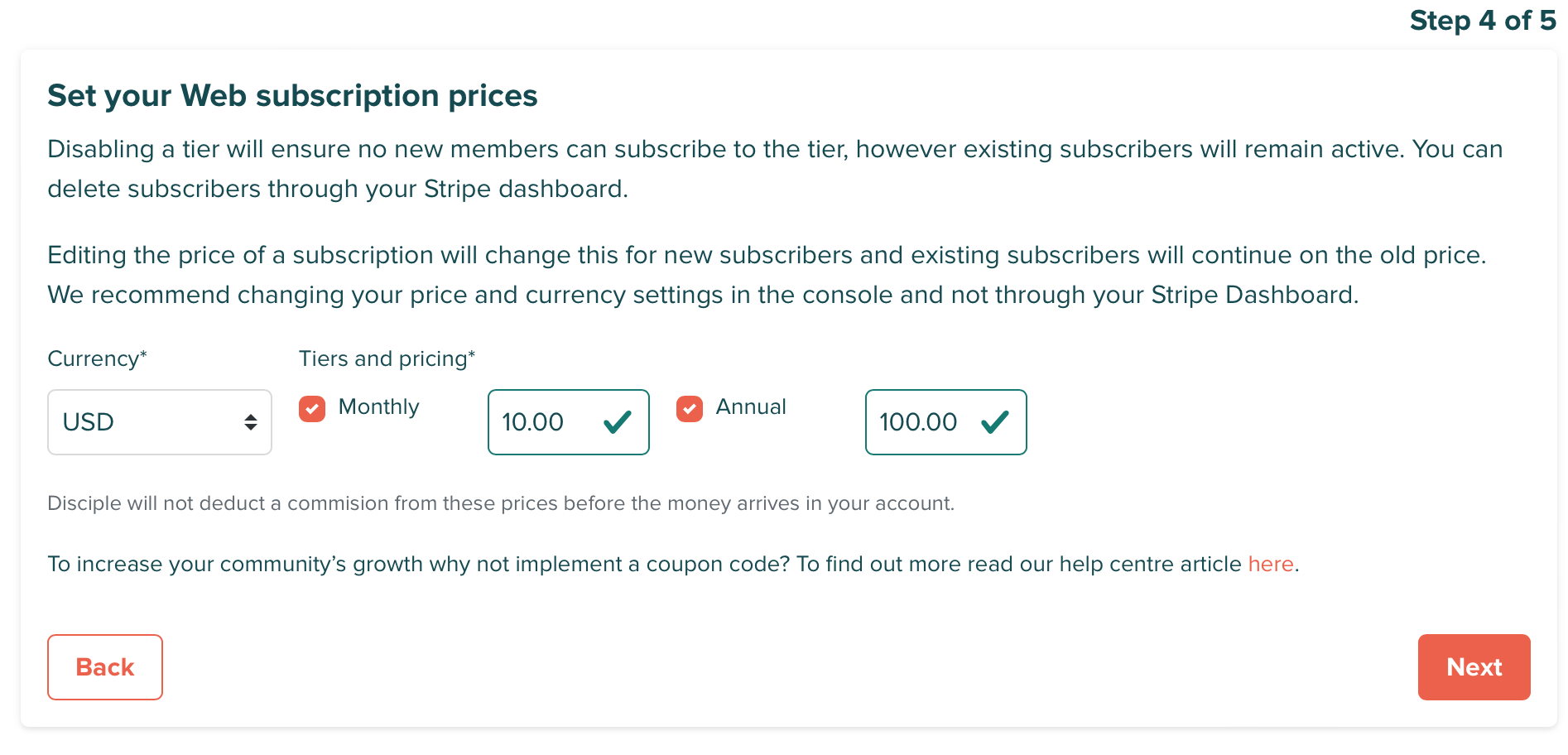Click the 'Currency*' field label
Image resolution: width=1568 pixels, height=755 pixels.
point(97,358)
